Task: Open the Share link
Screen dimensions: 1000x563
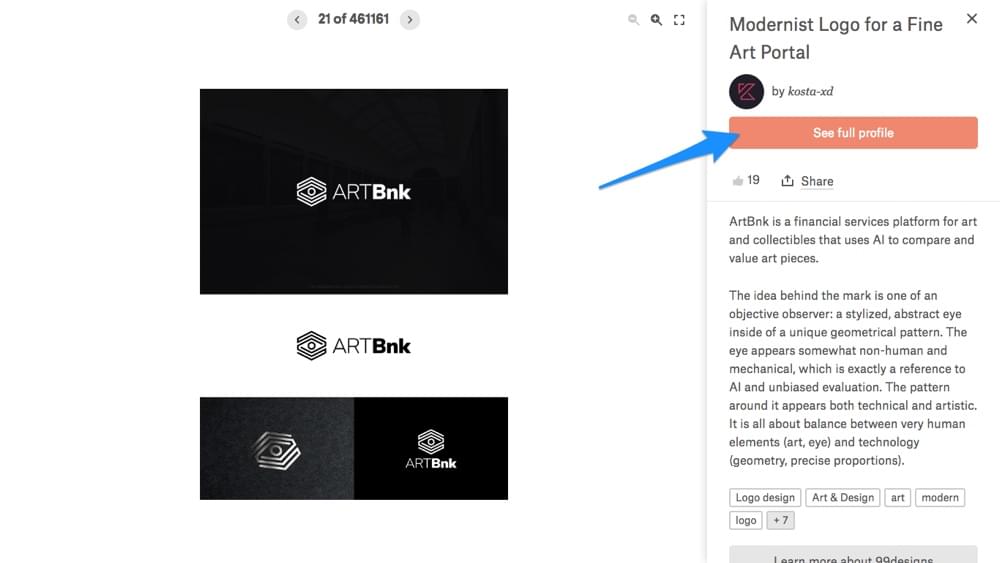Action: [x=817, y=181]
